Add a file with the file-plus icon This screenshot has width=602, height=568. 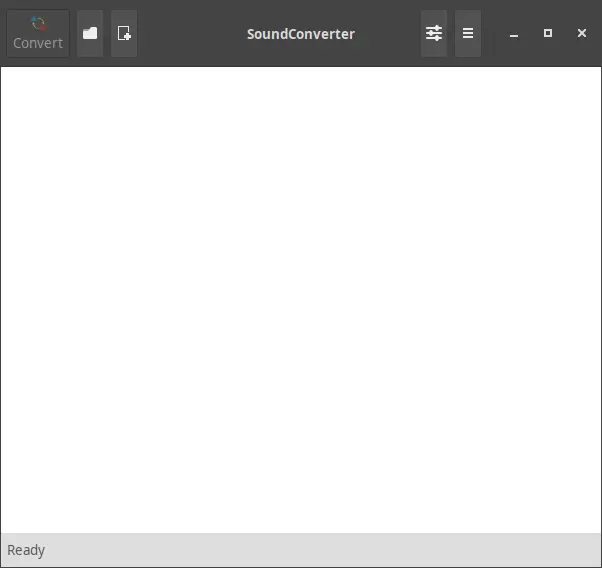coord(124,33)
